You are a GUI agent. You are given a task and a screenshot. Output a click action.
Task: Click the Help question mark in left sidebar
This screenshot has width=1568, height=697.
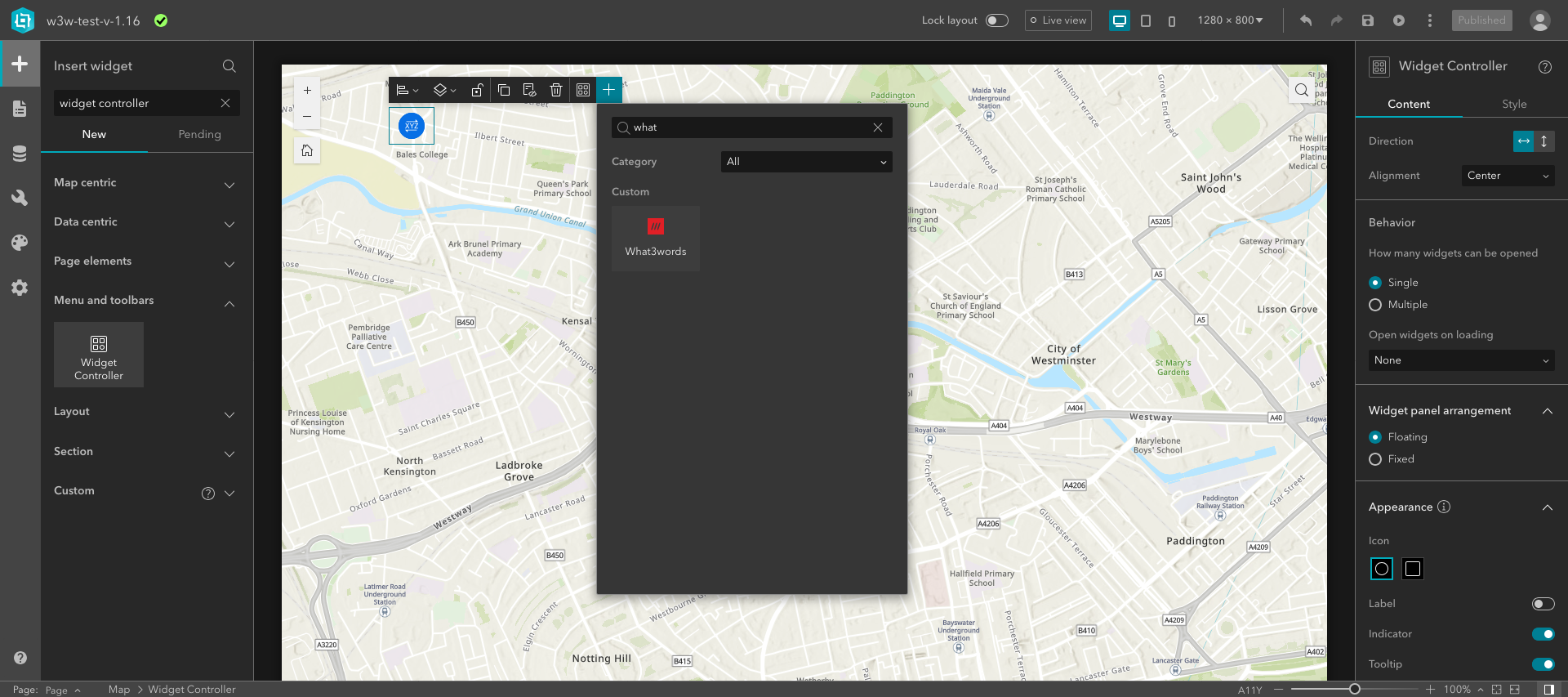point(20,658)
